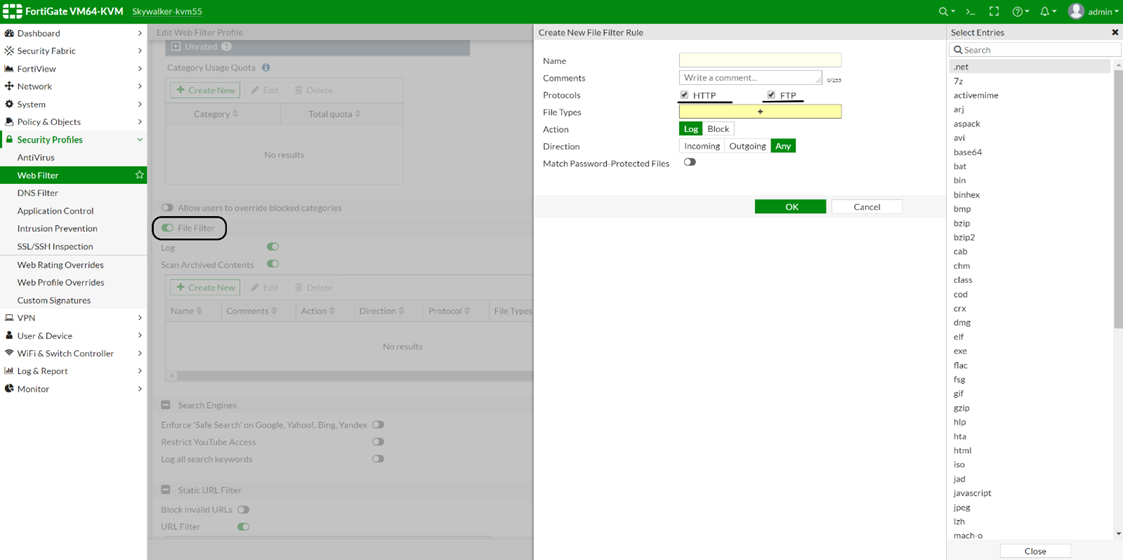Expand the Unrated category row
The image size is (1123, 560).
175,47
